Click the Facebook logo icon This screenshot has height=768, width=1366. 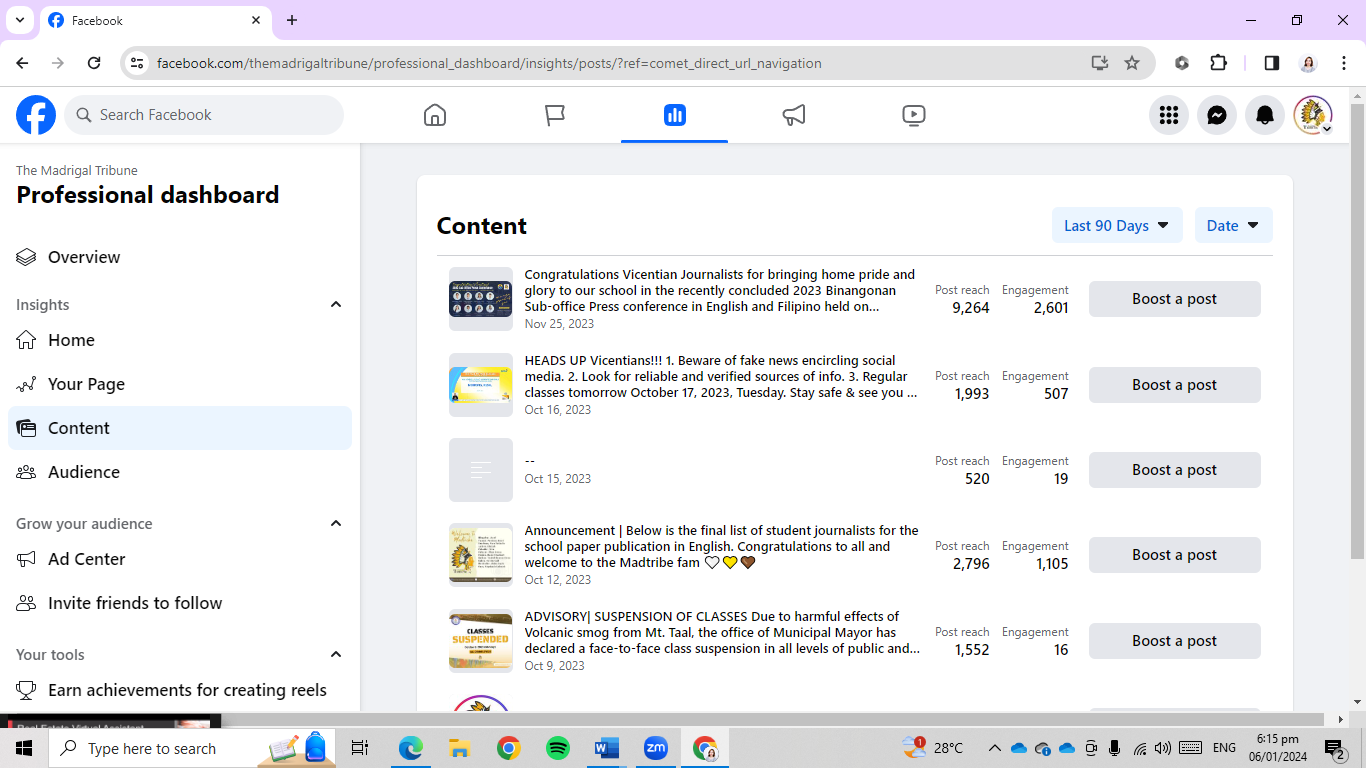tap(36, 115)
